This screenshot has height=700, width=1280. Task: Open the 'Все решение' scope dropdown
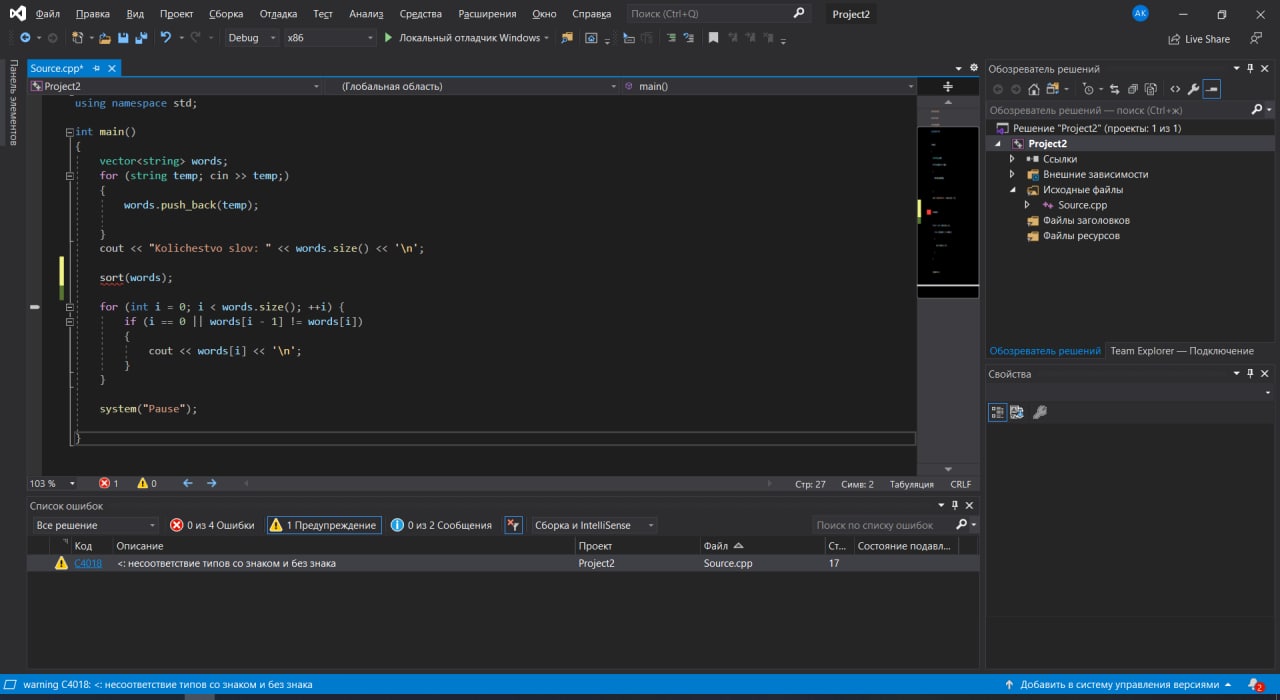pyautogui.click(x=95, y=525)
